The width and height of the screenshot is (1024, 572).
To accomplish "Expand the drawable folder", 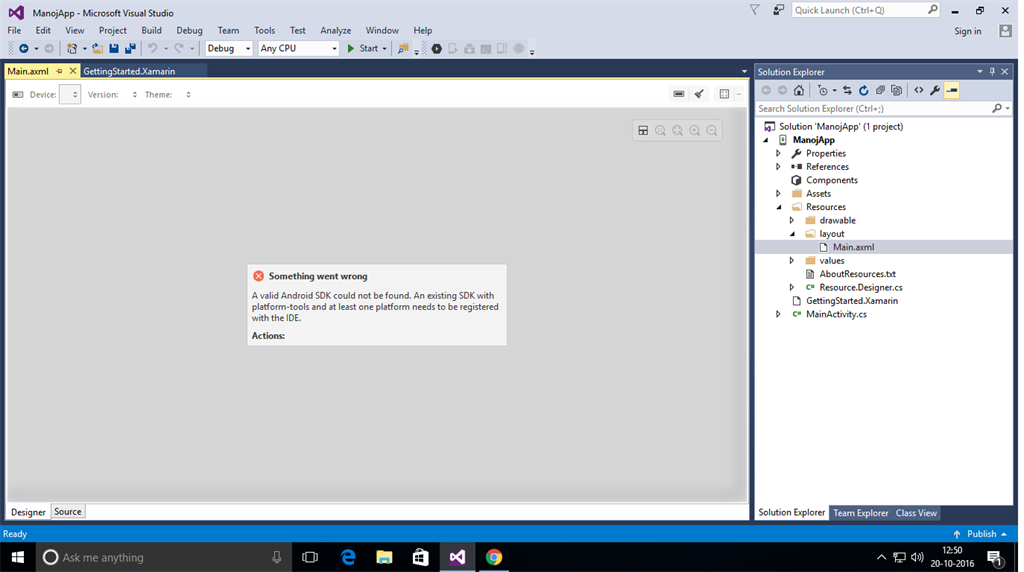I will tap(792, 221).
